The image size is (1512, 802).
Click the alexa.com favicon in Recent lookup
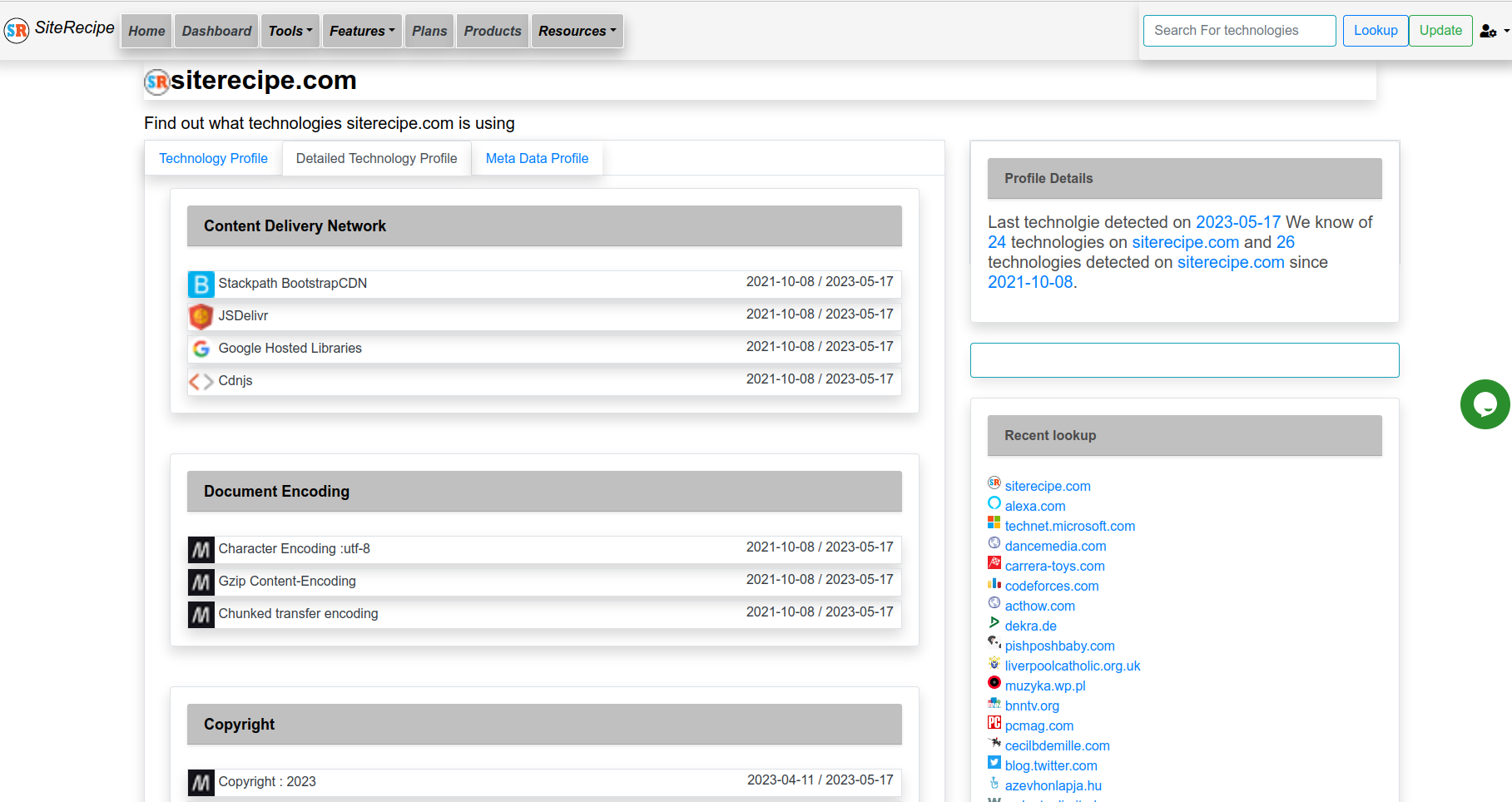coord(994,503)
